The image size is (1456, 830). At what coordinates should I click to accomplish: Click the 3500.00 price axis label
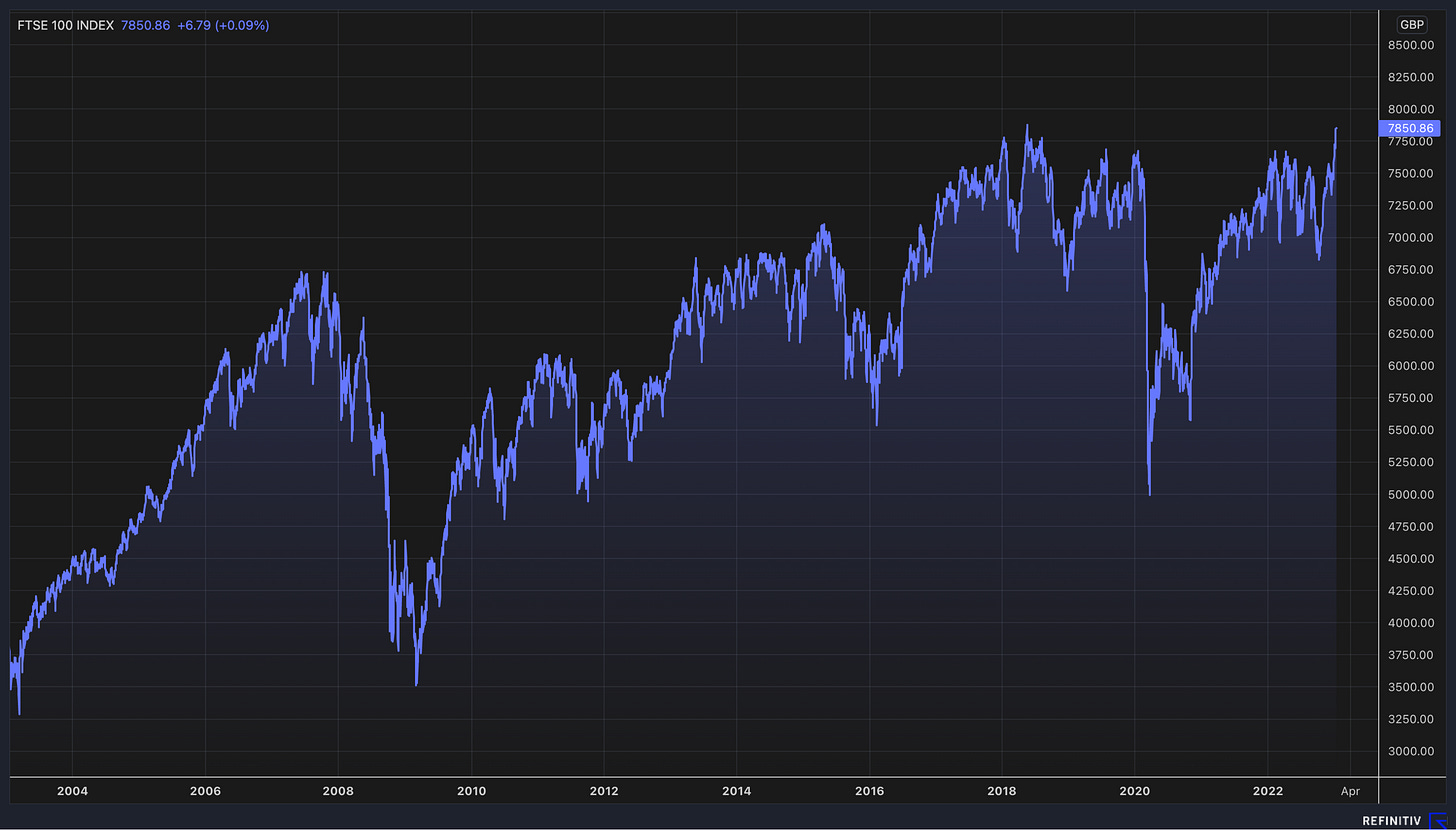(x=1411, y=687)
